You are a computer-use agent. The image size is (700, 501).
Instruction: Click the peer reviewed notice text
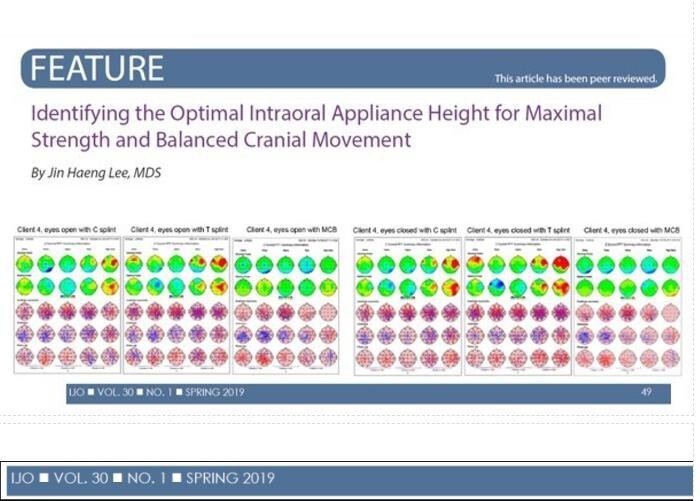click(575, 79)
